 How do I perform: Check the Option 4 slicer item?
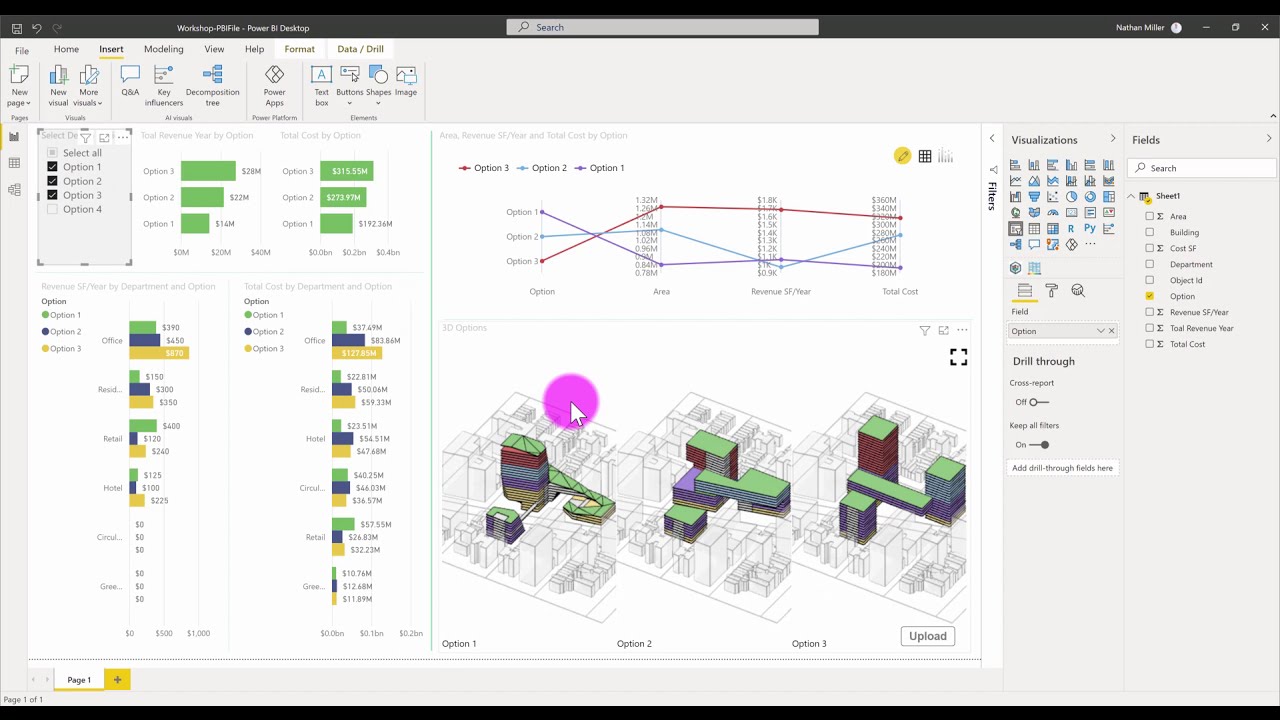point(52,208)
